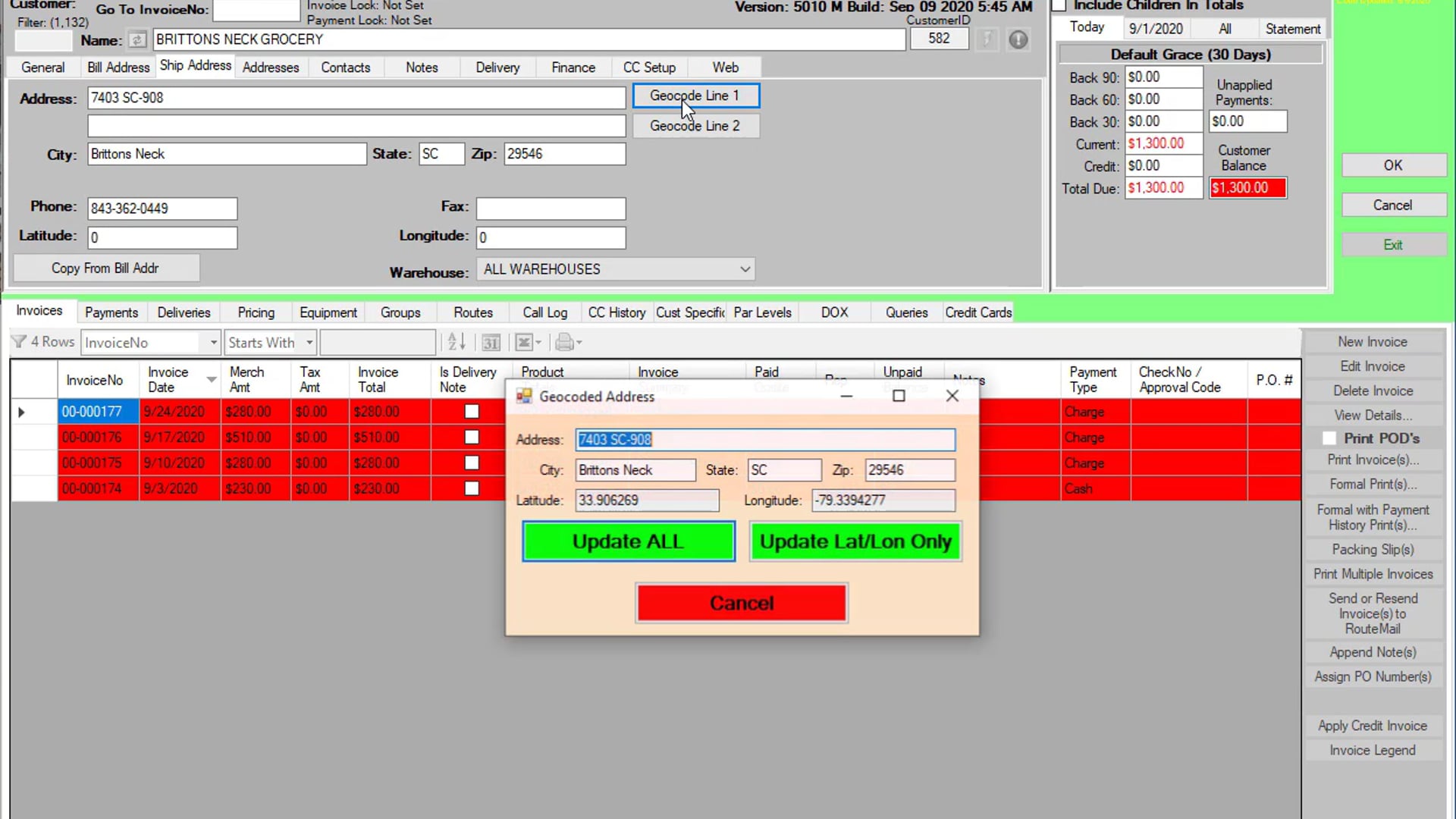This screenshot has width=1456, height=819.
Task: Click the Invoice Legend button
Action: 1373,750
